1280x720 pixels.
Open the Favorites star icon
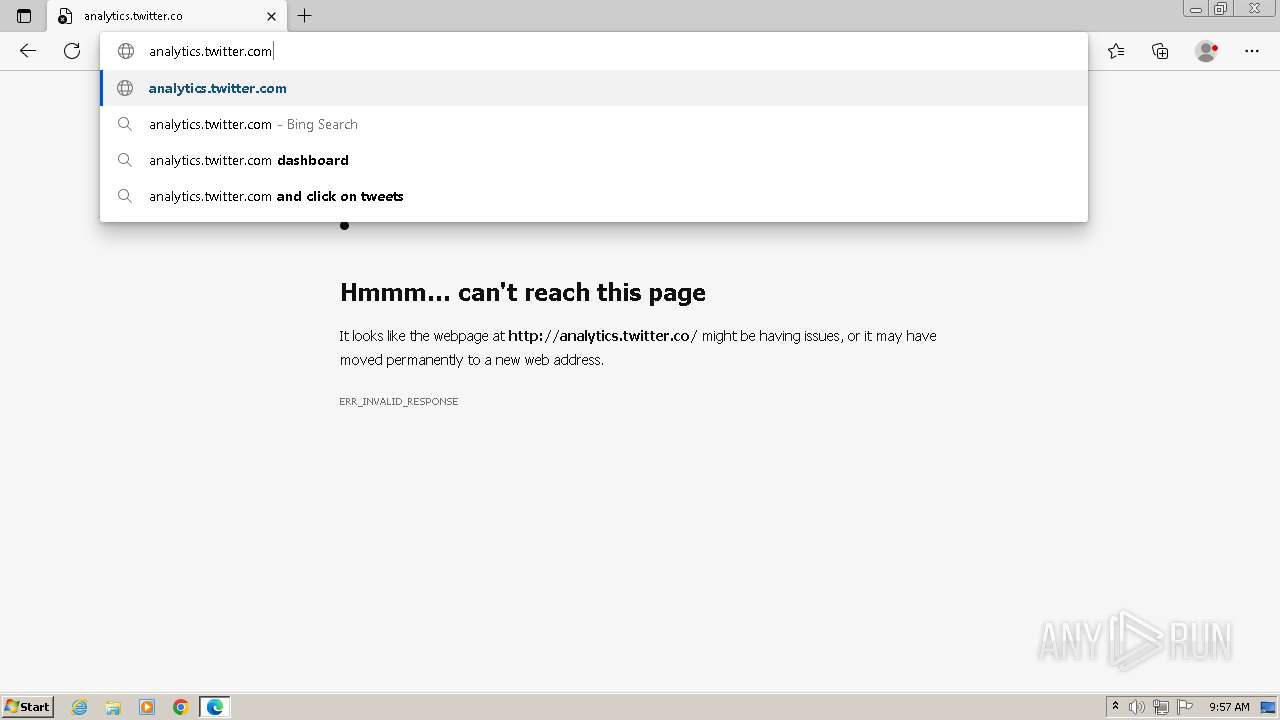[1116, 51]
